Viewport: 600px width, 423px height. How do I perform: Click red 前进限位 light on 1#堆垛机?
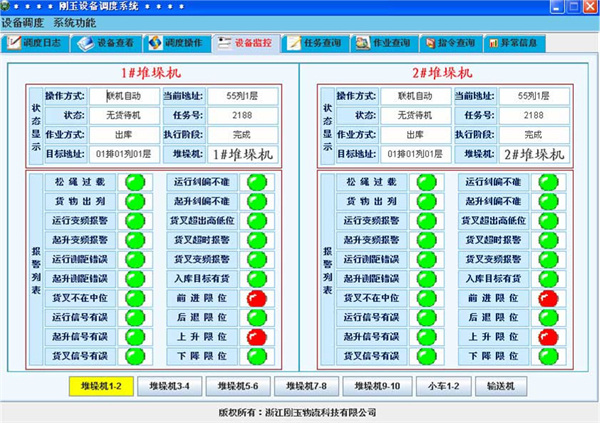(x=256, y=299)
